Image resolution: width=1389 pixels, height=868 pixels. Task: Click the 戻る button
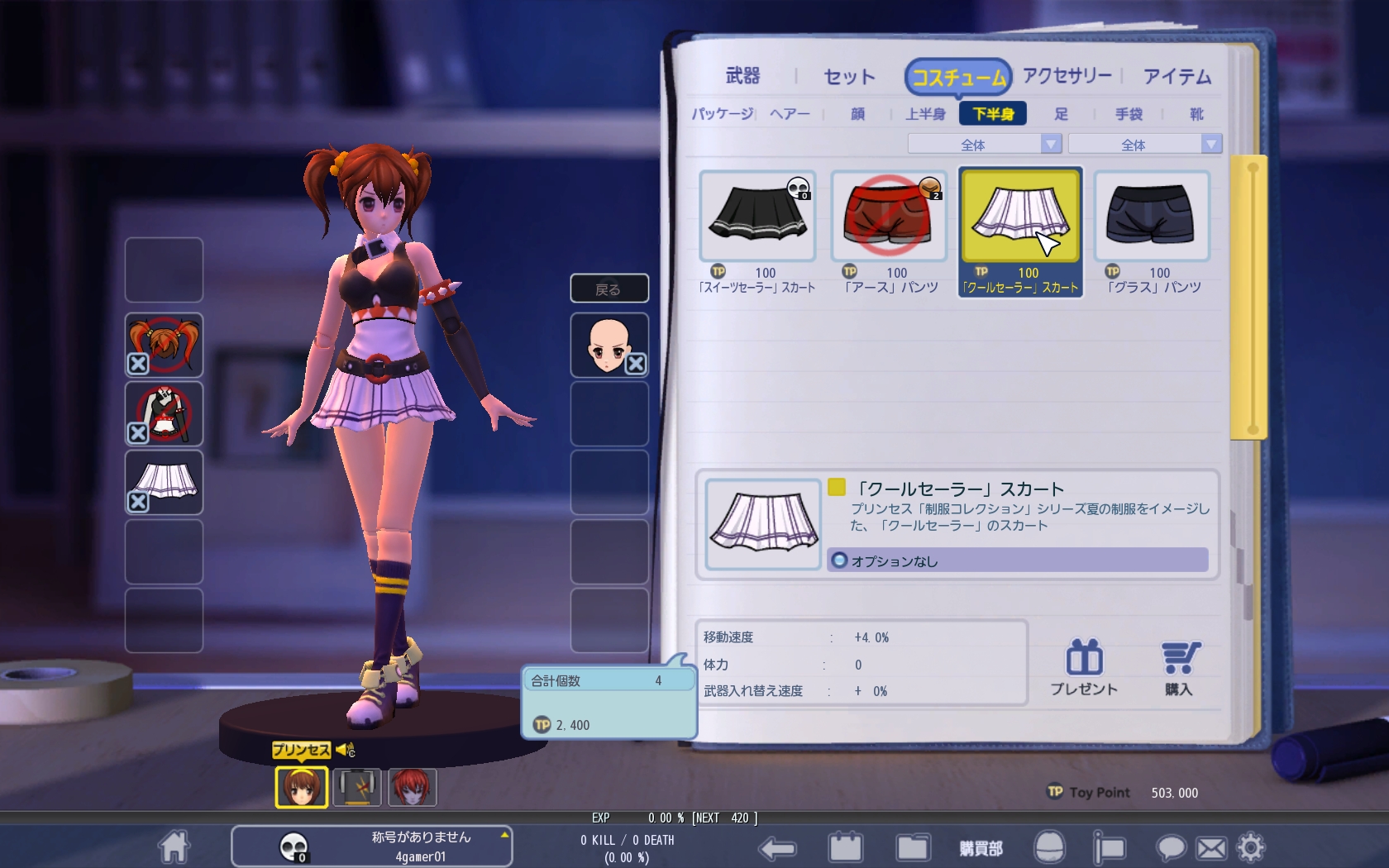[609, 289]
